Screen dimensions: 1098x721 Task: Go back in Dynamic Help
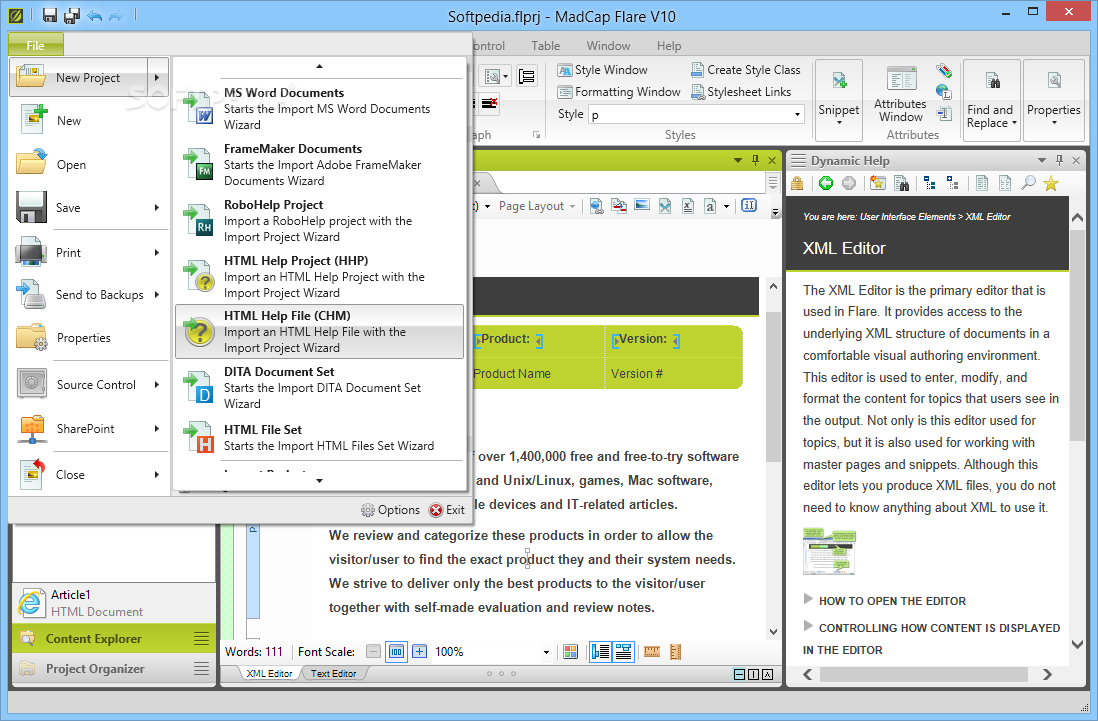(x=826, y=183)
